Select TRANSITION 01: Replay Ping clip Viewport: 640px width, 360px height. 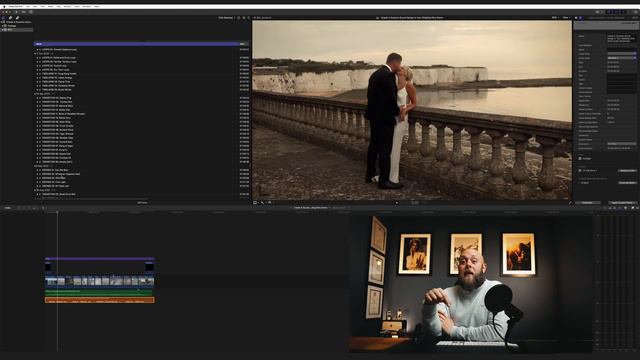tap(57, 98)
